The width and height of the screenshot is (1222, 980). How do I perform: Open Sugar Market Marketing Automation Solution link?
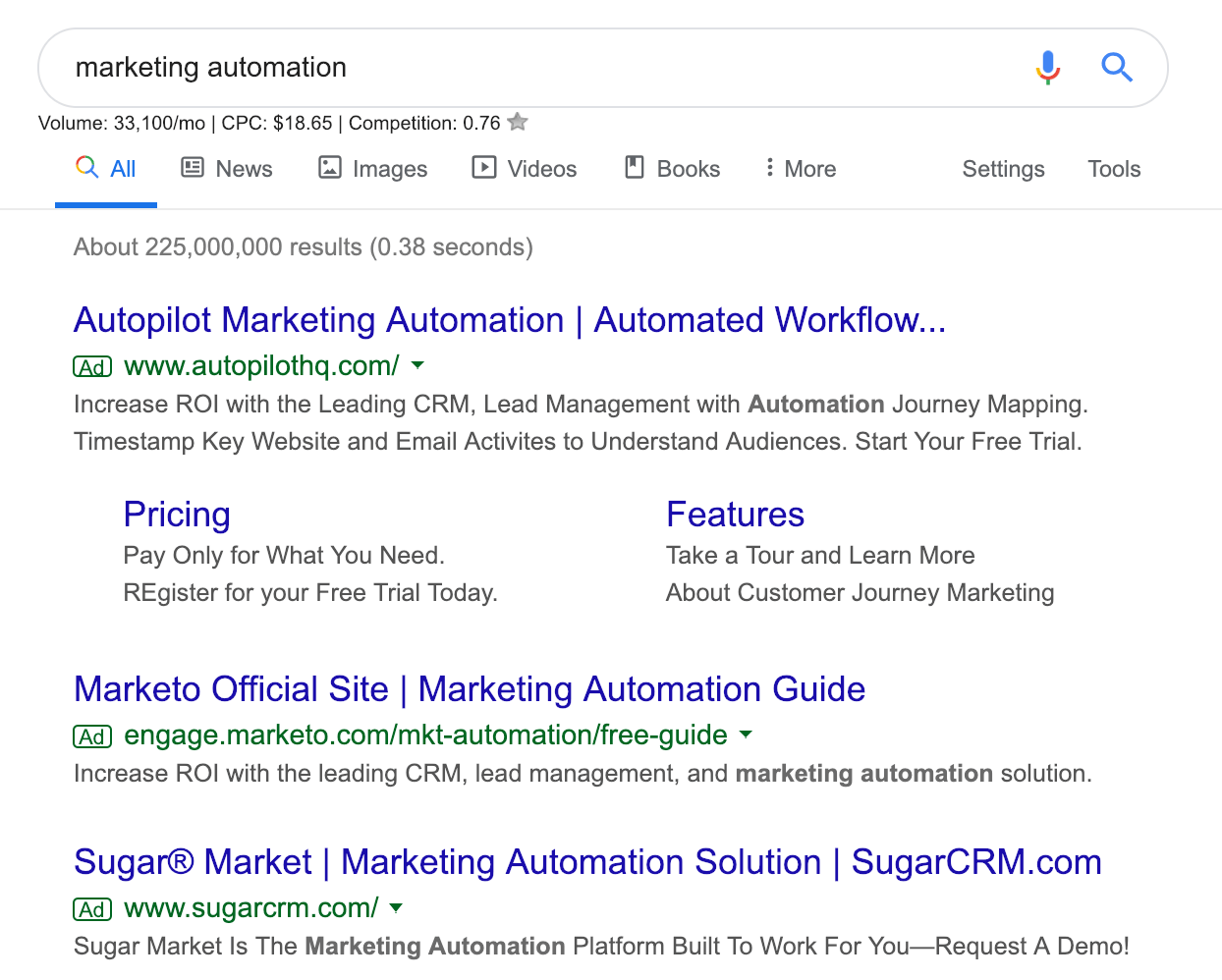[587, 862]
